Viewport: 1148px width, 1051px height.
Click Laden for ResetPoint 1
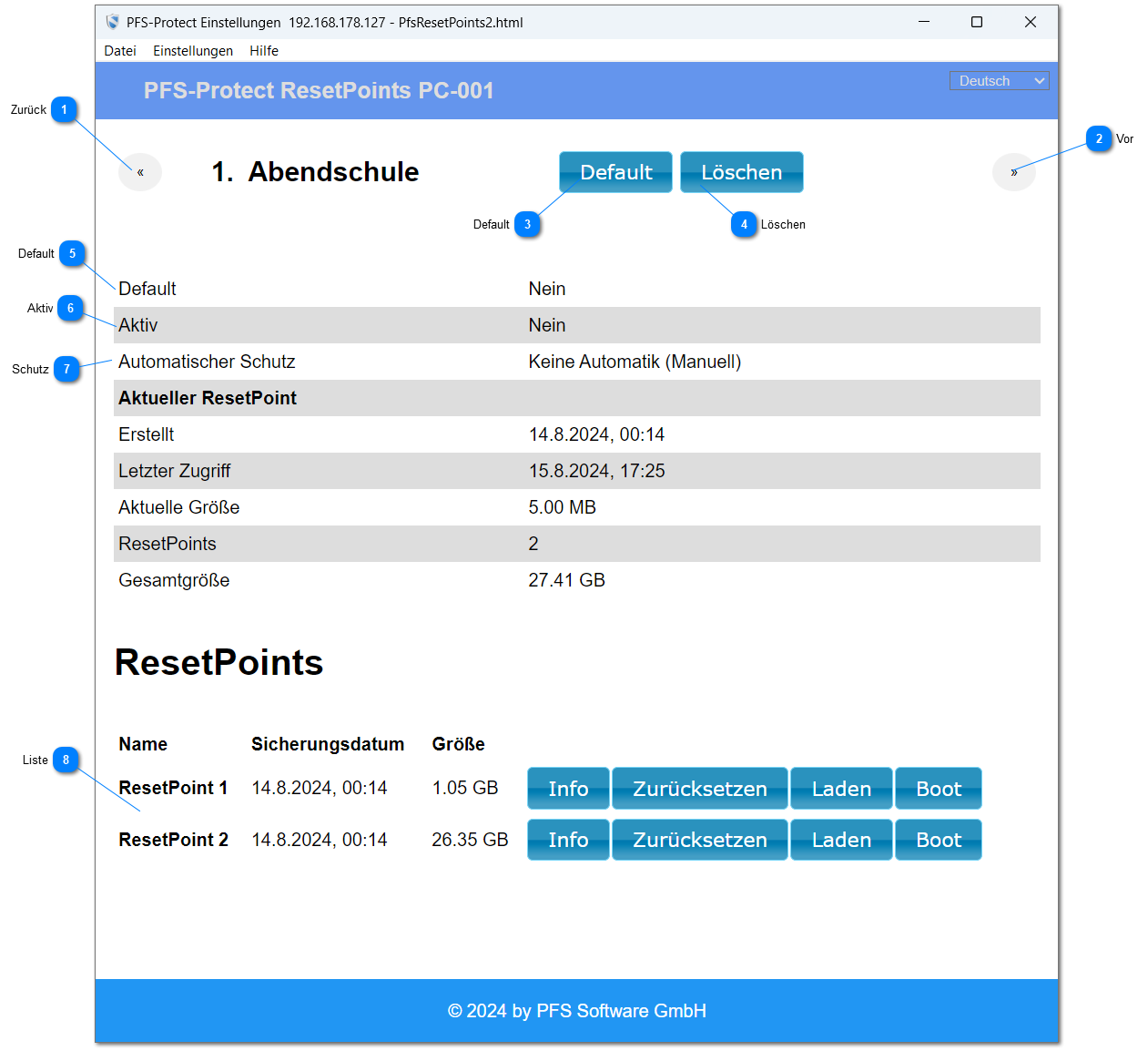pos(841,789)
